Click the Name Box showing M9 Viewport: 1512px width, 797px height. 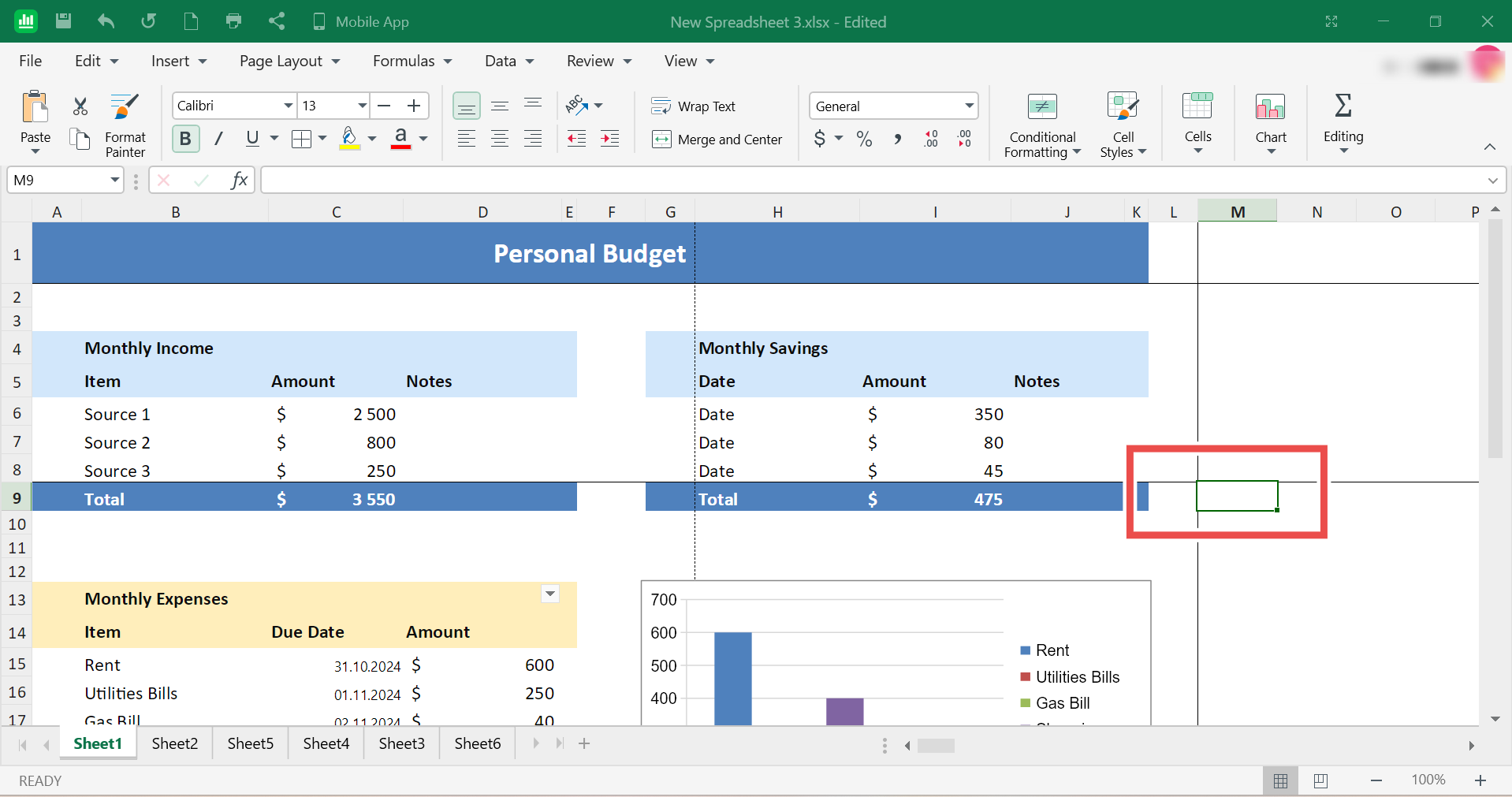(65, 181)
